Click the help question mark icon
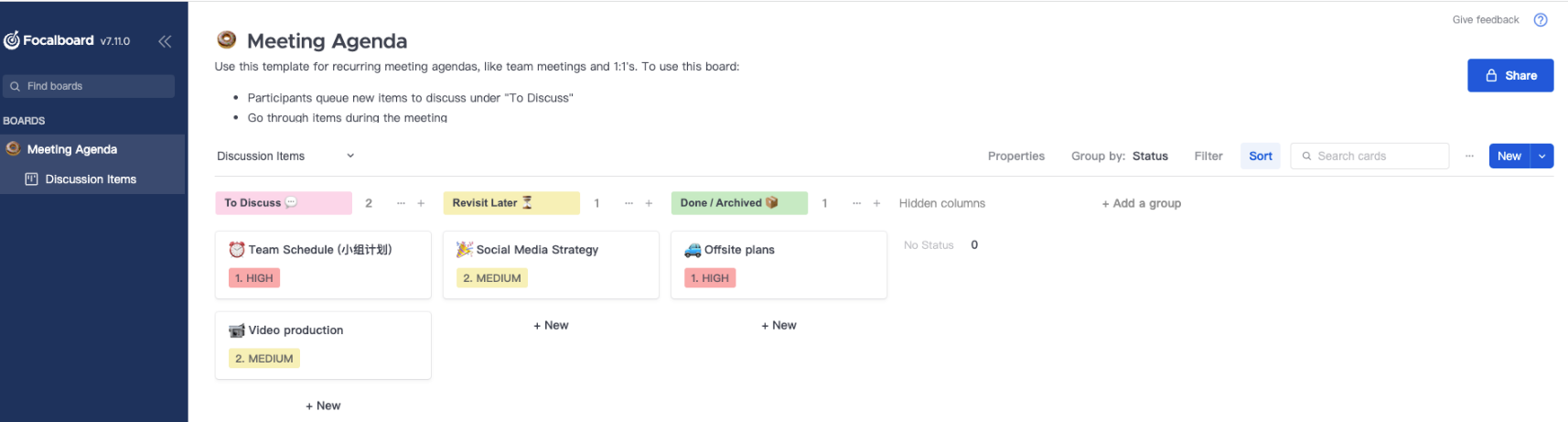Screen dimensions: 1568x422 tap(1541, 20)
